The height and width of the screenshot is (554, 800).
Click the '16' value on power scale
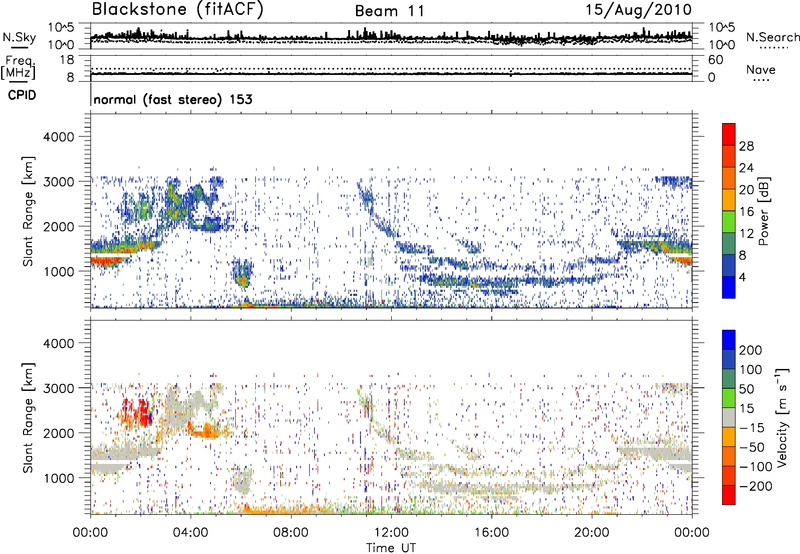pyautogui.click(x=746, y=212)
